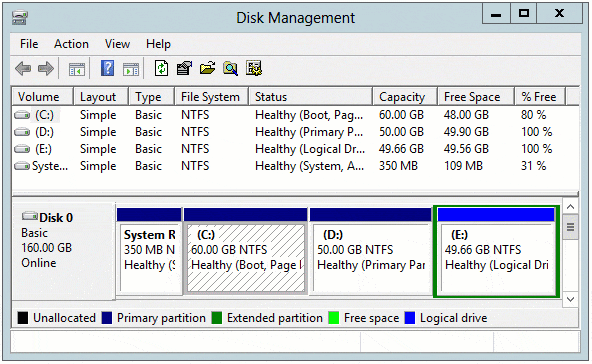Select the (E:) 49.66 GB logical drive block
592x364 pixels.
pyautogui.click(x=496, y=252)
